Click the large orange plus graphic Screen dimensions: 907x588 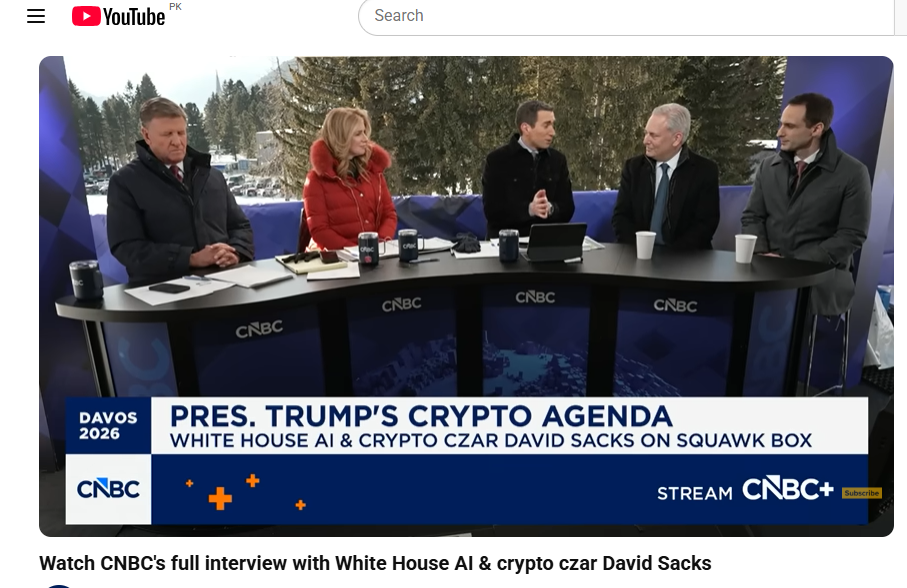click(x=220, y=498)
